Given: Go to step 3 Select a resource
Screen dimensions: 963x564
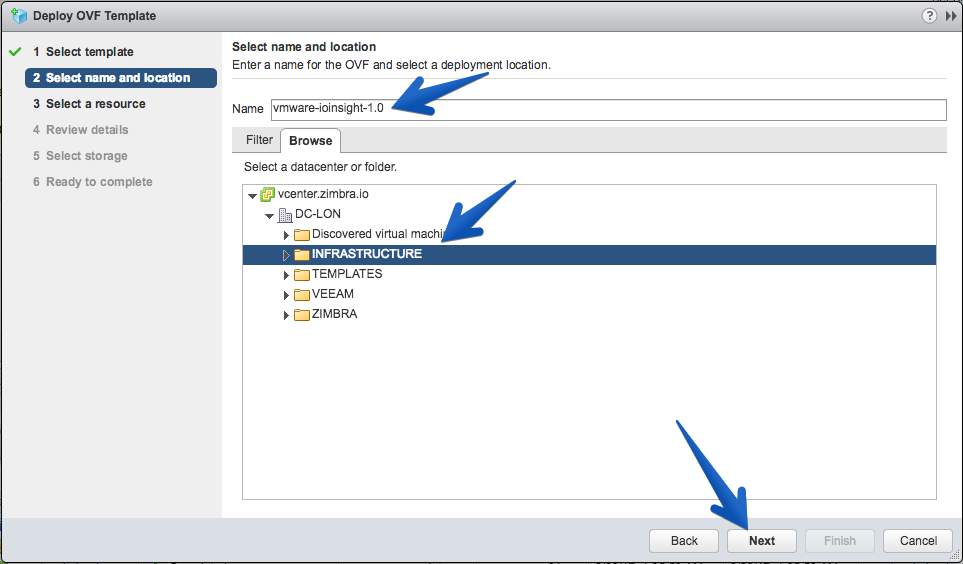Looking at the screenshot, I should 89,104.
